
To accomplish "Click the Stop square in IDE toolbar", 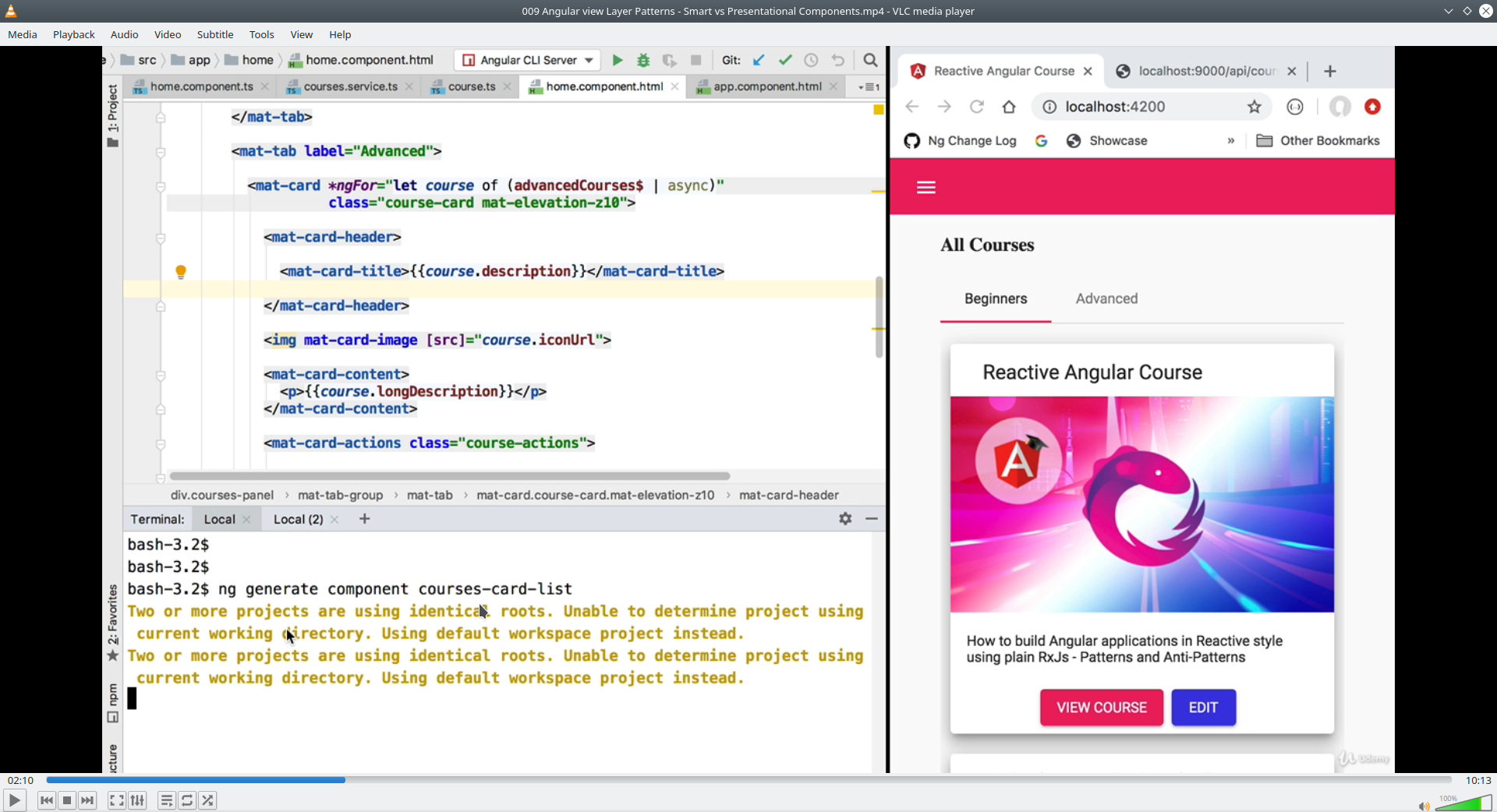I will tap(696, 60).
